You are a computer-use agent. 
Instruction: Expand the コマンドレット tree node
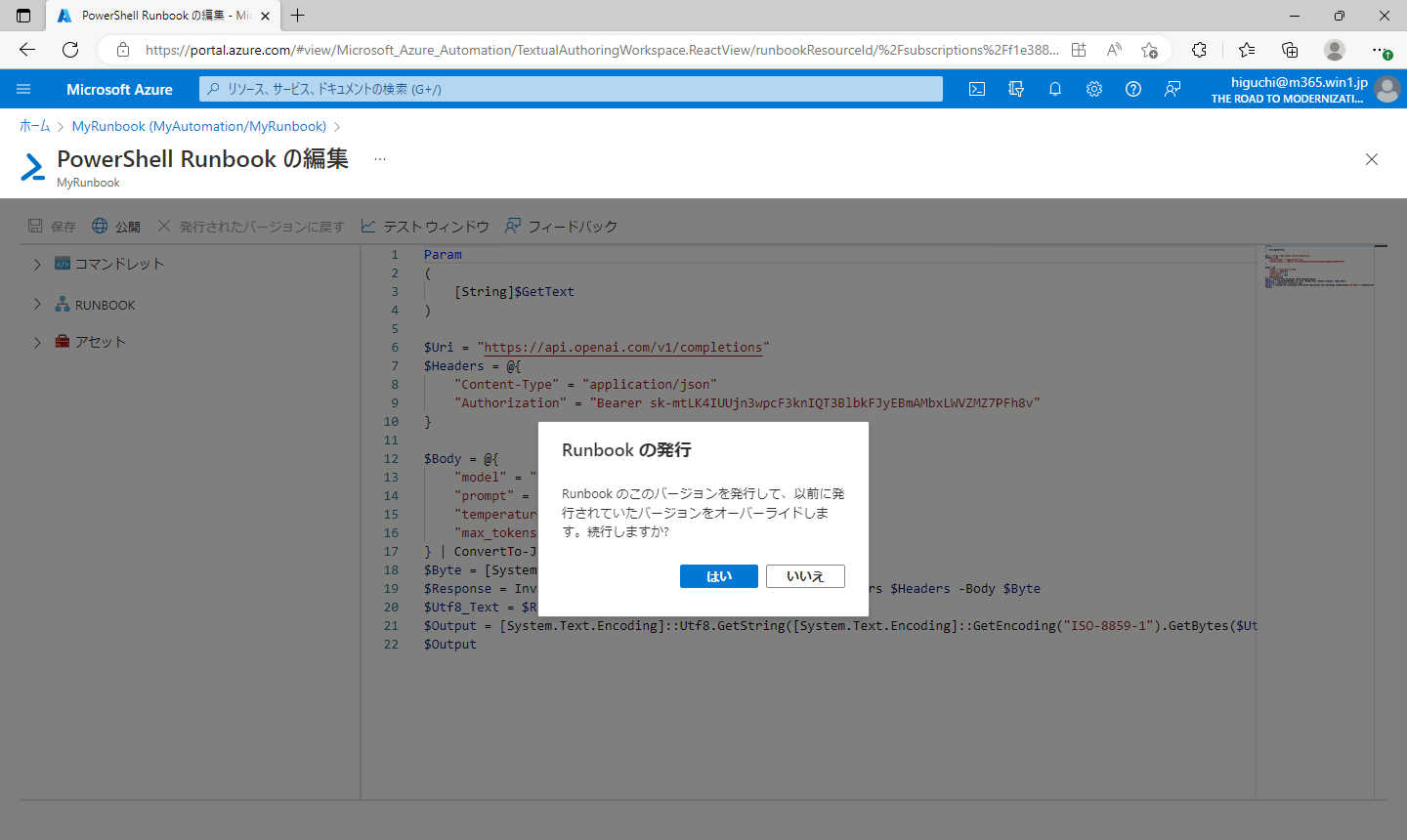point(37,264)
